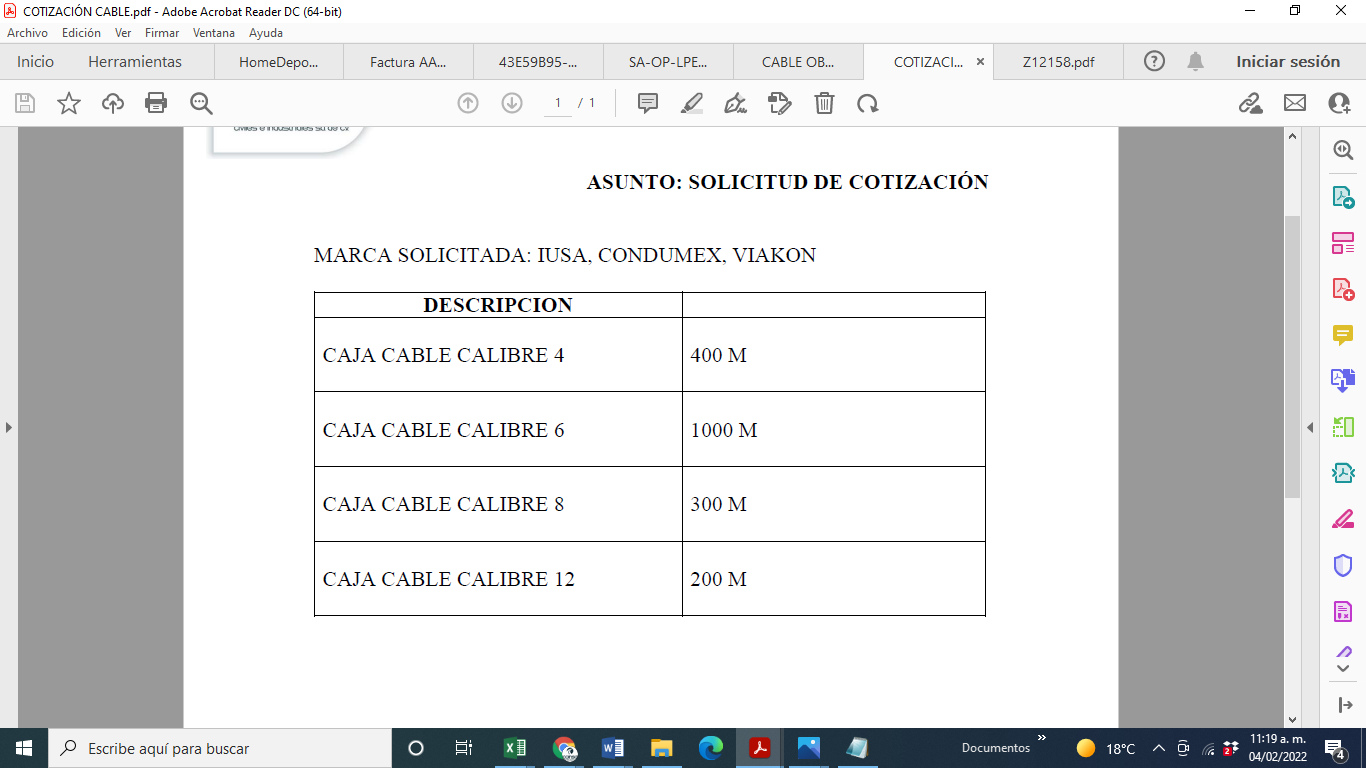The height and width of the screenshot is (768, 1366).
Task: Open Organize Pages tool in sidebar
Action: [1343, 243]
